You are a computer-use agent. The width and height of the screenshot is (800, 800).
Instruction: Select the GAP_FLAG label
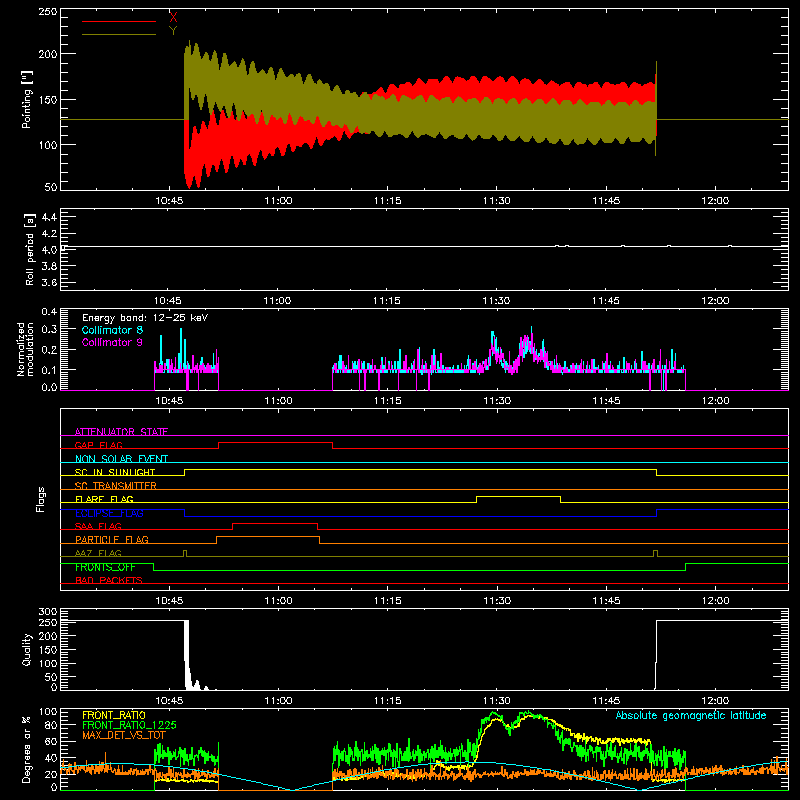point(98,445)
